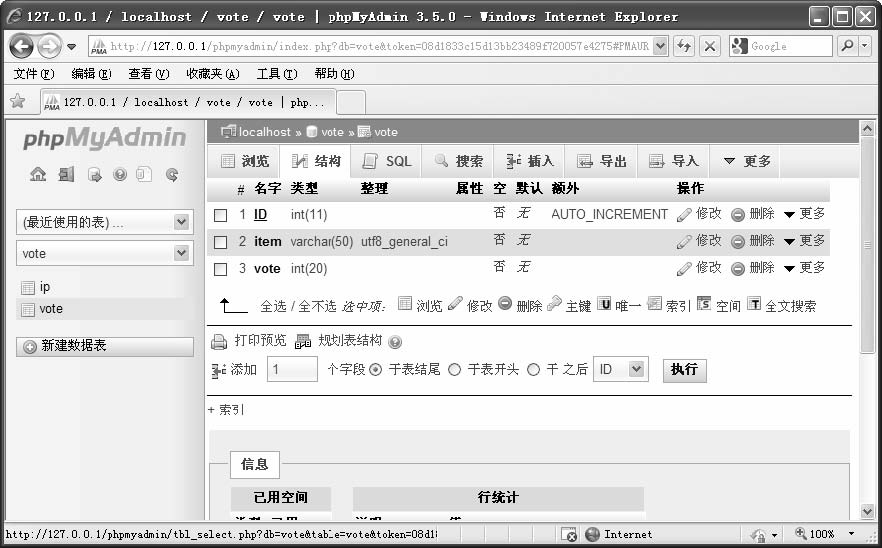Click the 新建数据表 create table button

pyautogui.click(x=105, y=346)
